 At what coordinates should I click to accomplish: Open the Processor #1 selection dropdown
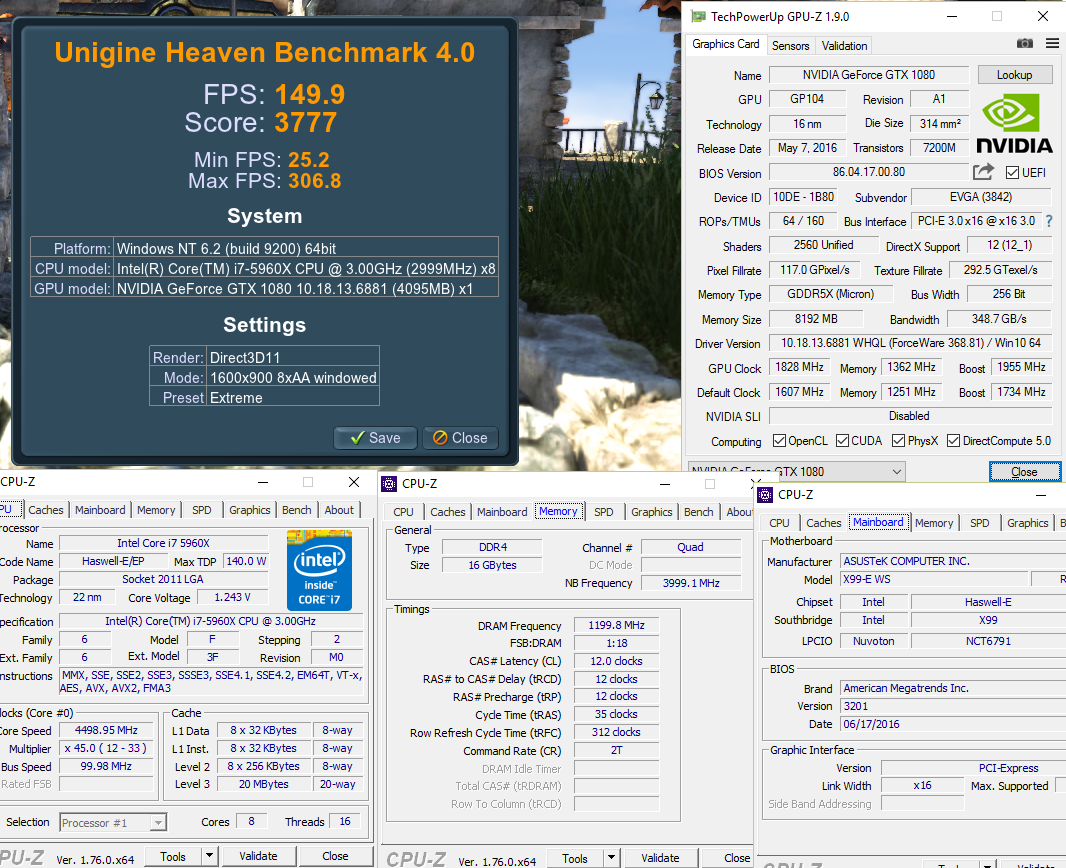click(x=113, y=822)
